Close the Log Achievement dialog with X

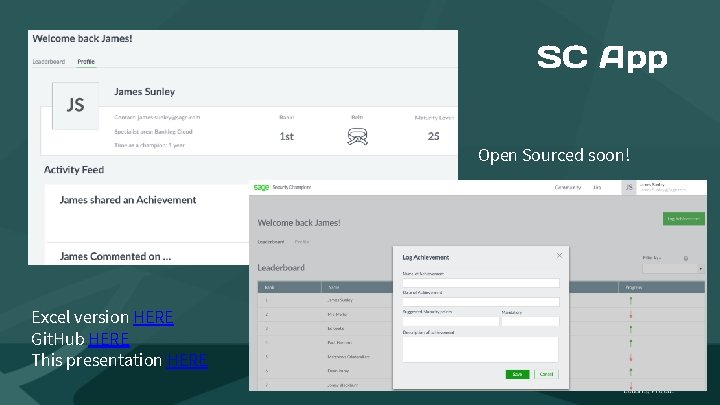559,255
